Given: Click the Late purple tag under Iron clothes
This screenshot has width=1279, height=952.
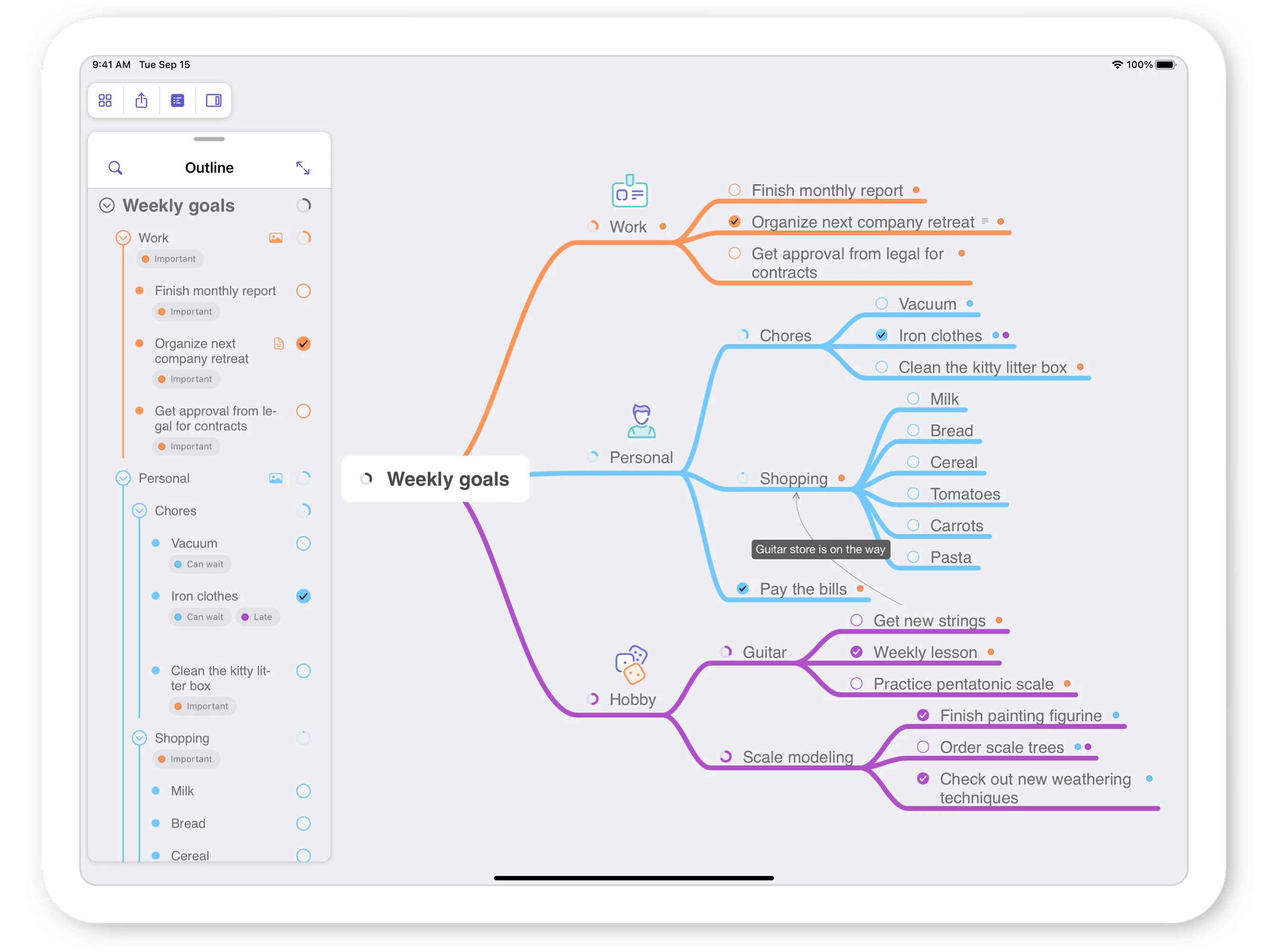Looking at the screenshot, I should (x=258, y=617).
